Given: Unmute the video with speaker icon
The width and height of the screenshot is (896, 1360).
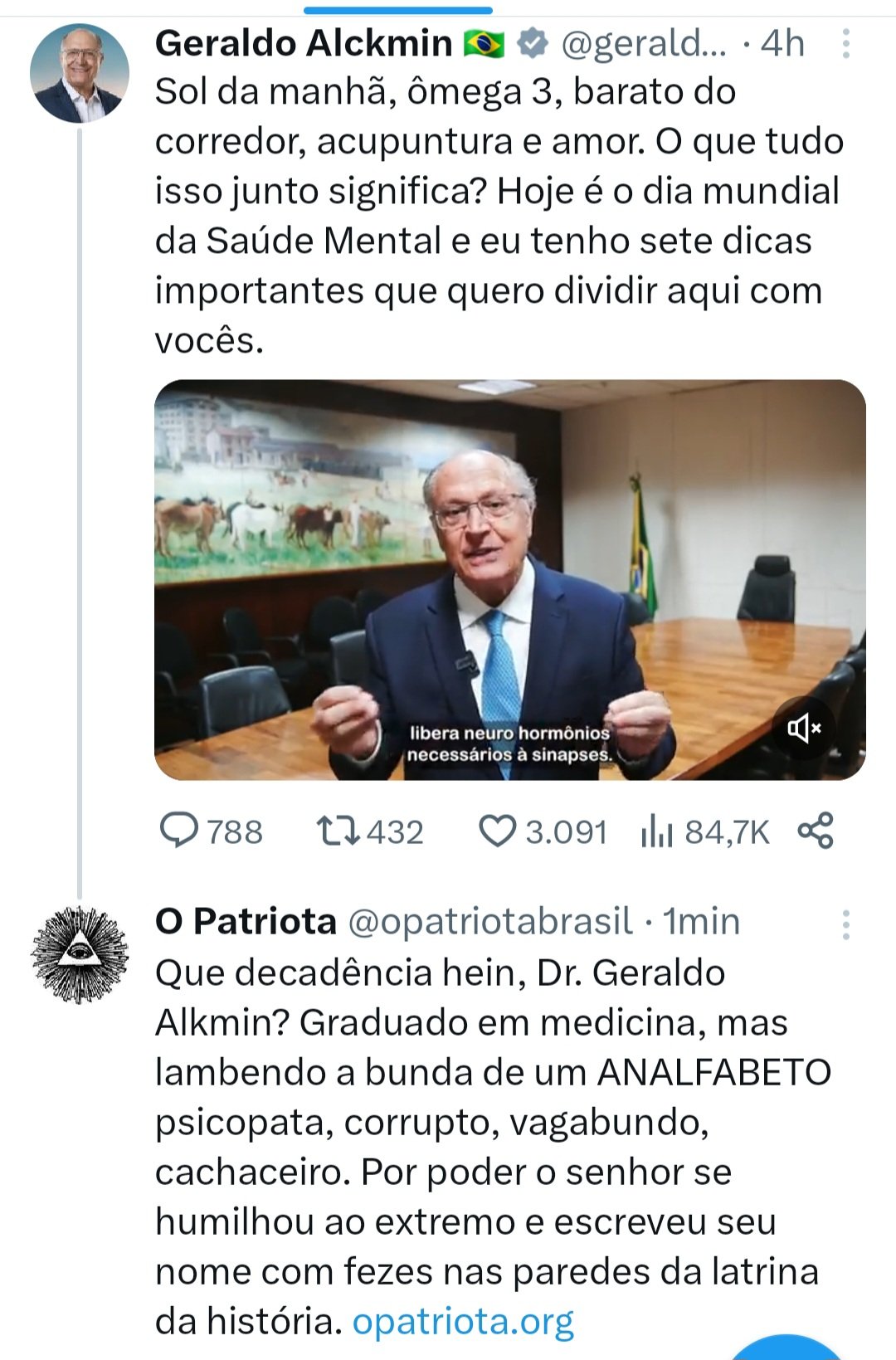Looking at the screenshot, I should (x=803, y=729).
